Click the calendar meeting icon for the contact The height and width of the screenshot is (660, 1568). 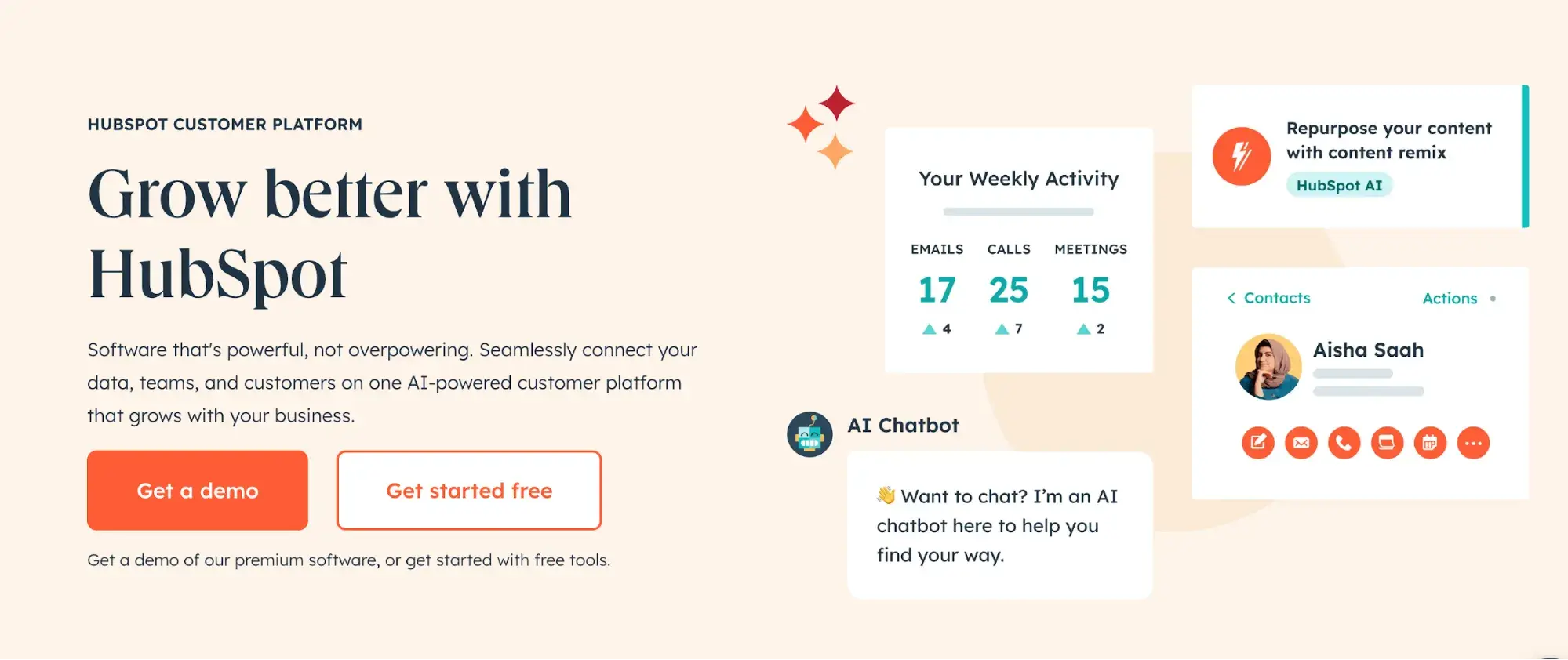pos(1430,443)
